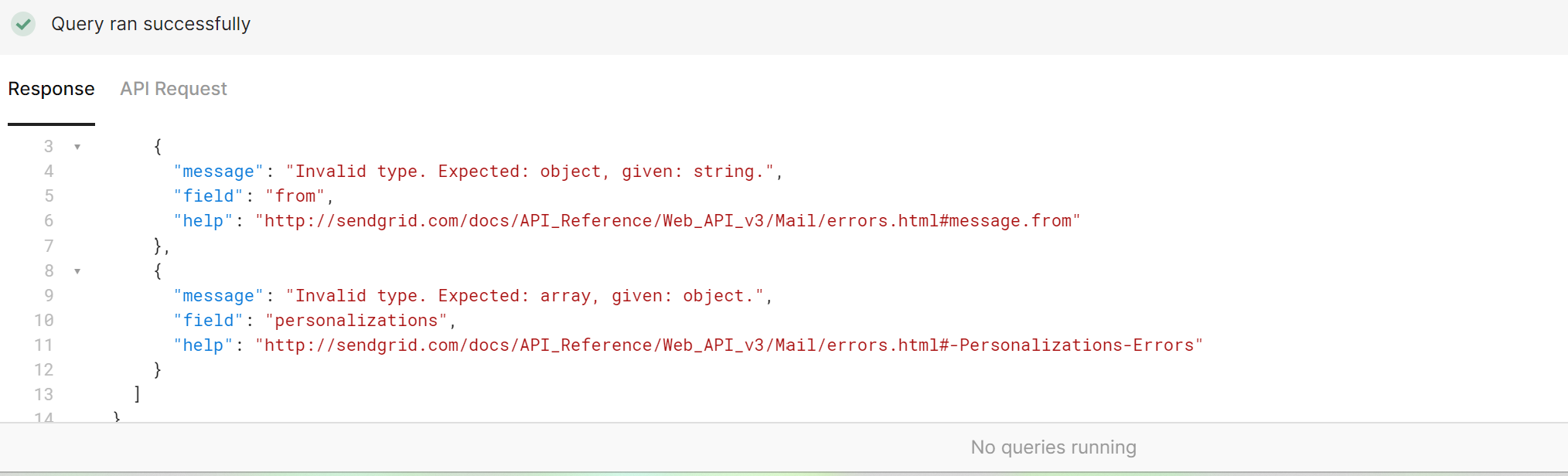Image resolution: width=1568 pixels, height=476 pixels.
Task: Click the errors.html#message.from help URL
Action: click(667, 221)
